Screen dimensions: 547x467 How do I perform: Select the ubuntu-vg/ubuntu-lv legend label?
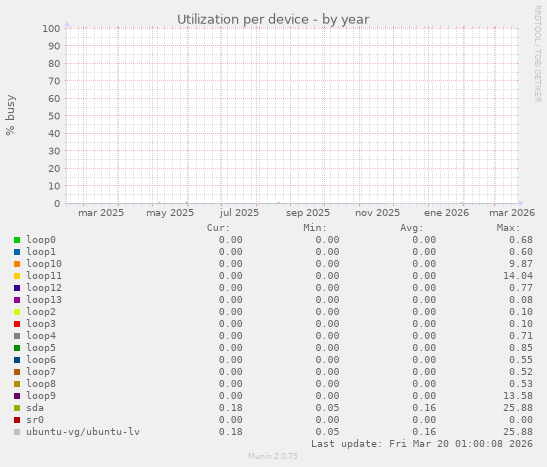83,432
